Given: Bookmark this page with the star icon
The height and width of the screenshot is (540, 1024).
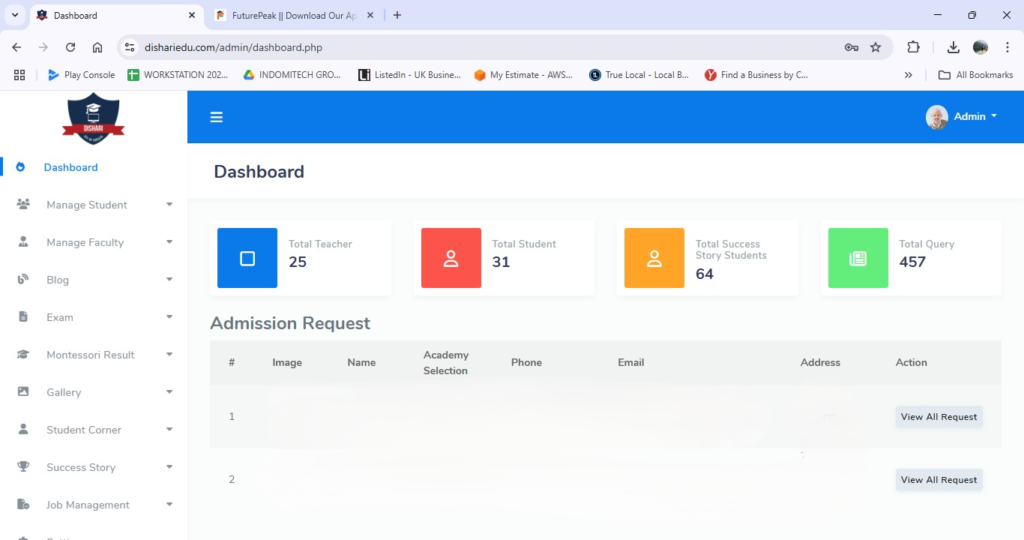Looking at the screenshot, I should coord(876,47).
